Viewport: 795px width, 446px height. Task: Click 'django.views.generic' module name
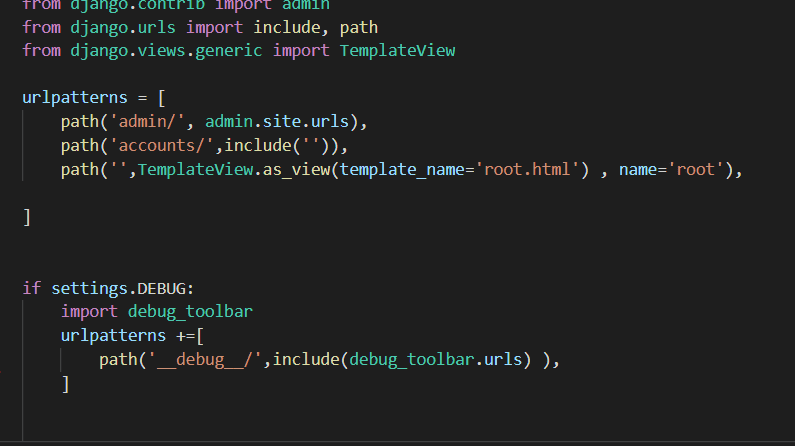click(x=166, y=51)
